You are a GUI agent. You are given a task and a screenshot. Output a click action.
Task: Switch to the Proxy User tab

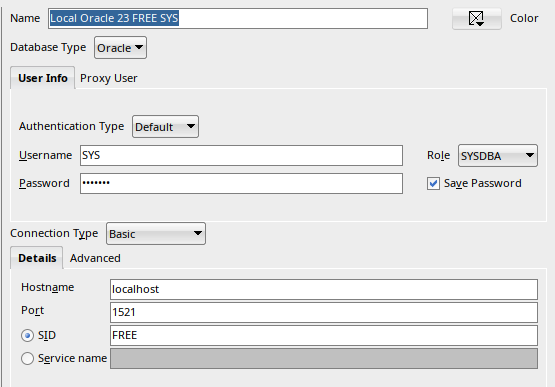(109, 78)
